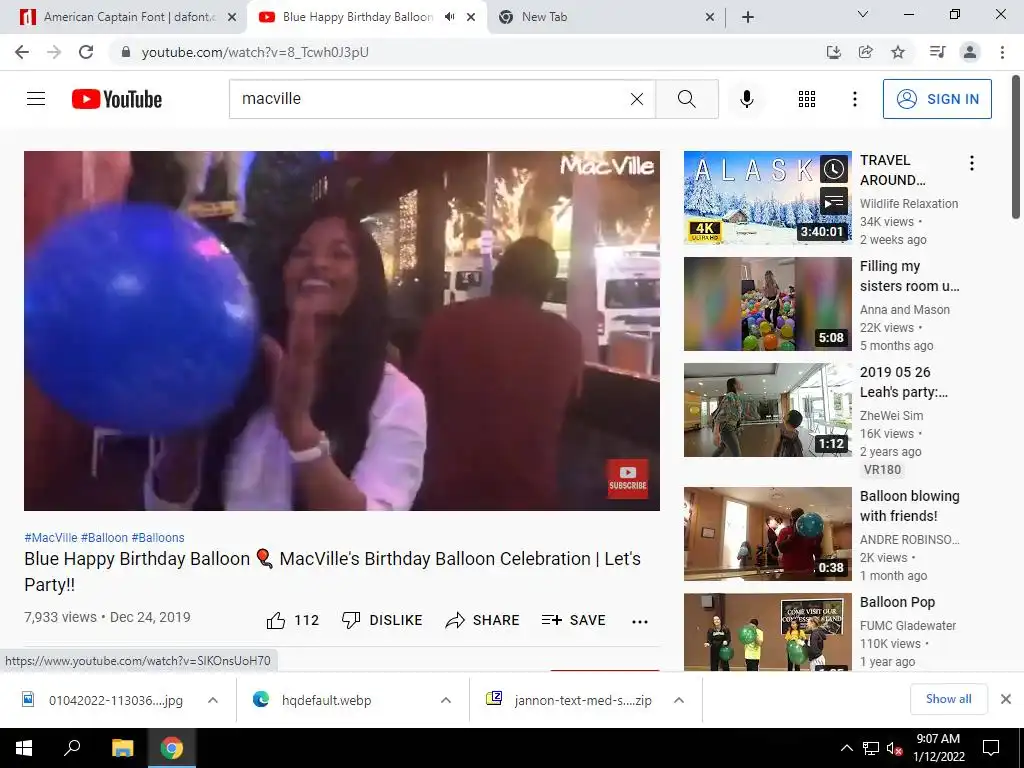The width and height of the screenshot is (1024, 768).
Task: Open the Chrome profile icon
Action: pyautogui.click(x=970, y=52)
